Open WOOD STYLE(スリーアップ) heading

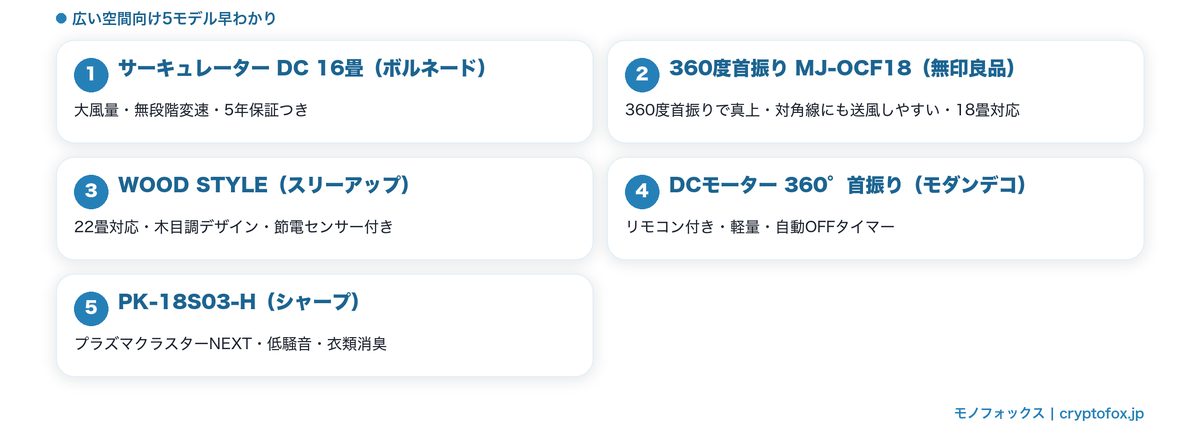click(264, 186)
